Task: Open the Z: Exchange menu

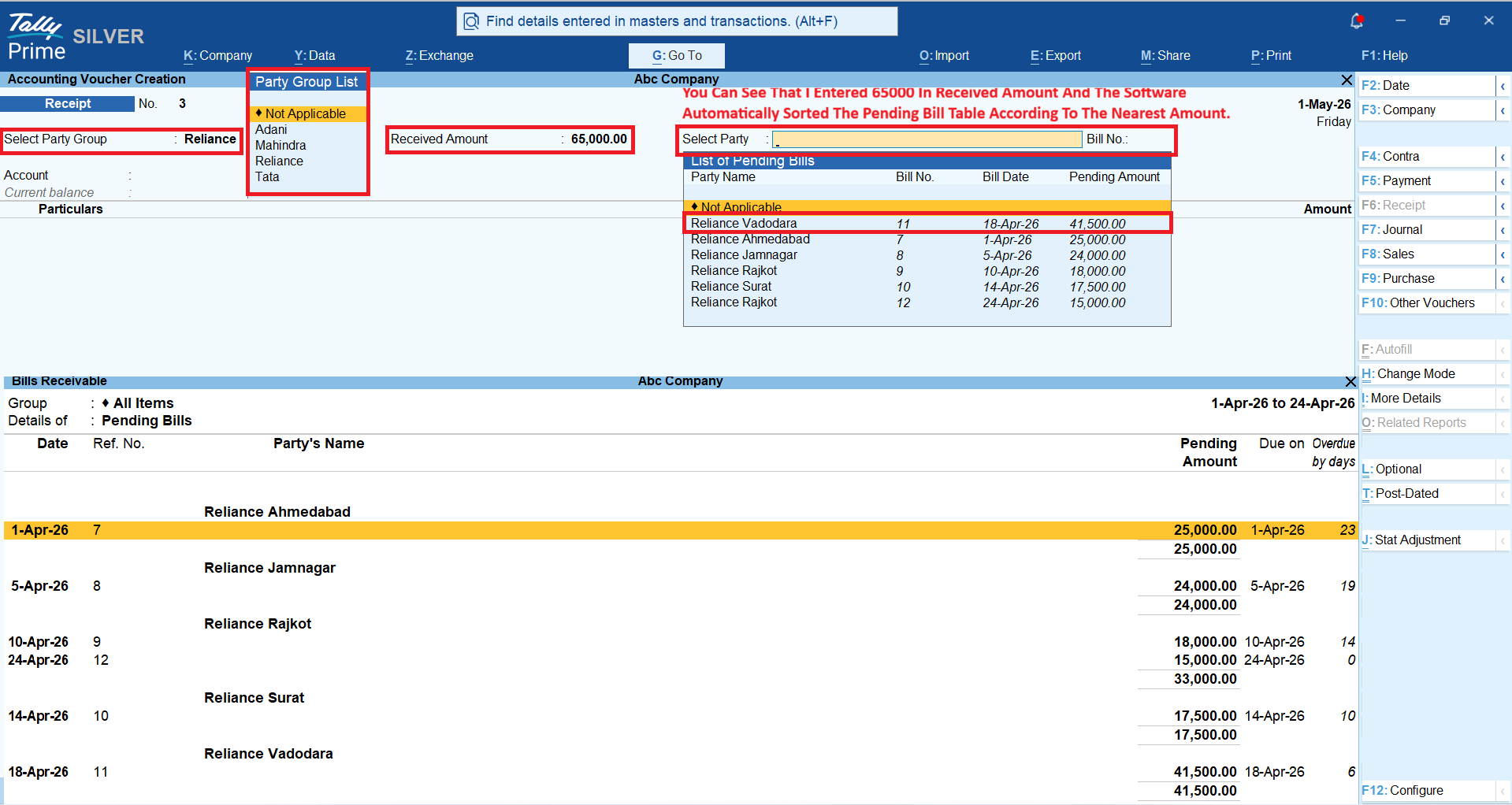Action: coord(439,56)
